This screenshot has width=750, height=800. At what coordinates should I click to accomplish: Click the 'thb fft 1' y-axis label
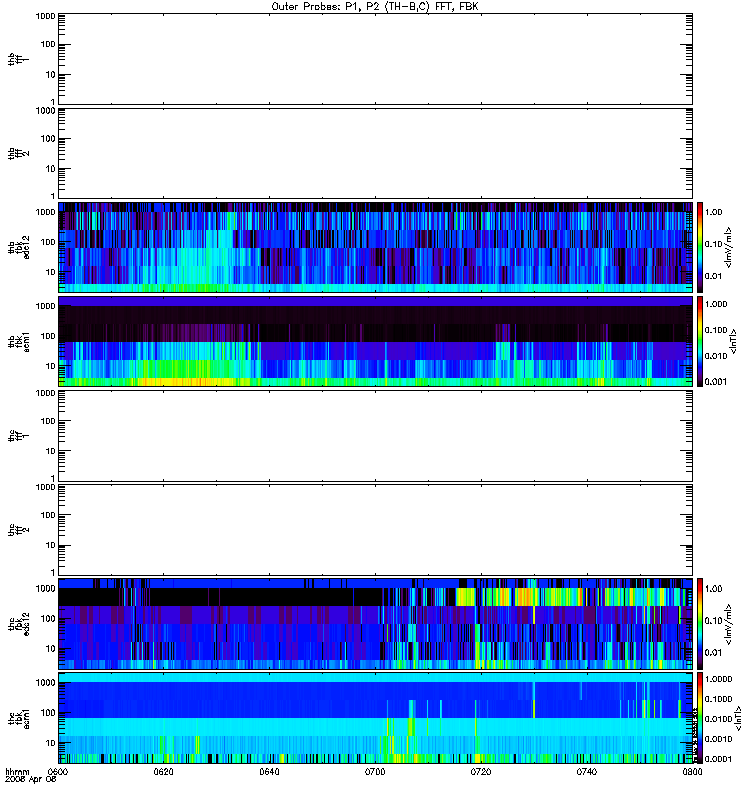coord(18,59)
